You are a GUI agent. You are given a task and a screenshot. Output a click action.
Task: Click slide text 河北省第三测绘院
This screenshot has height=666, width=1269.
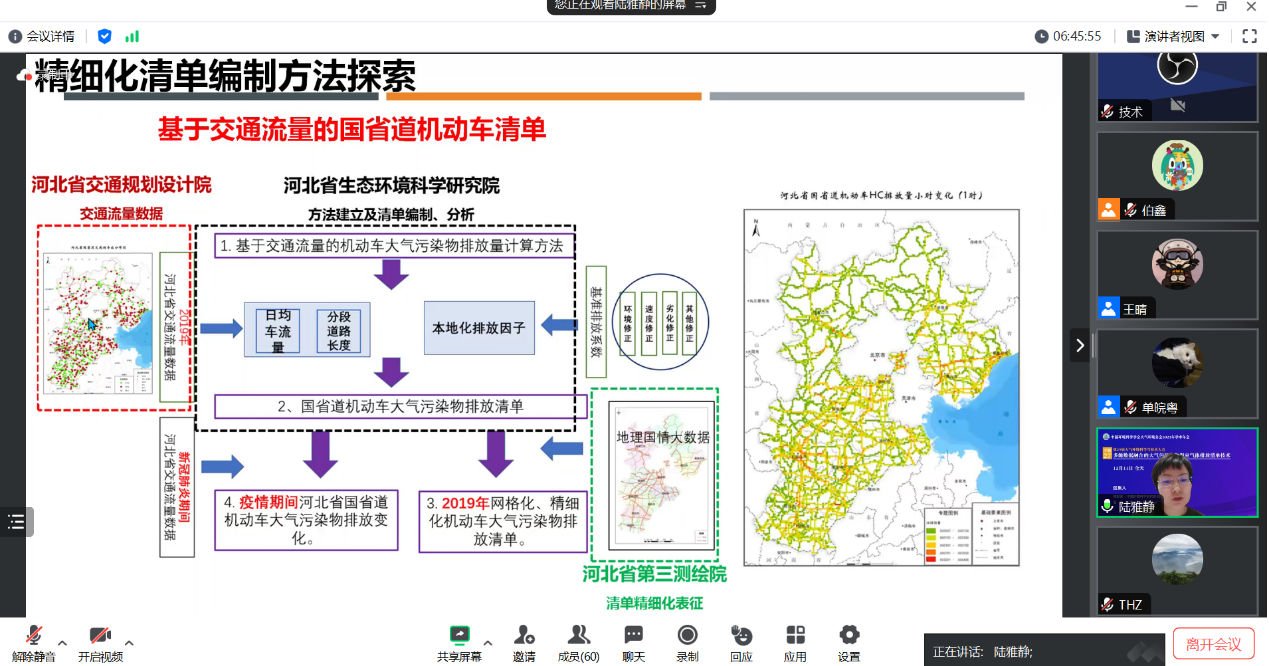click(x=655, y=574)
